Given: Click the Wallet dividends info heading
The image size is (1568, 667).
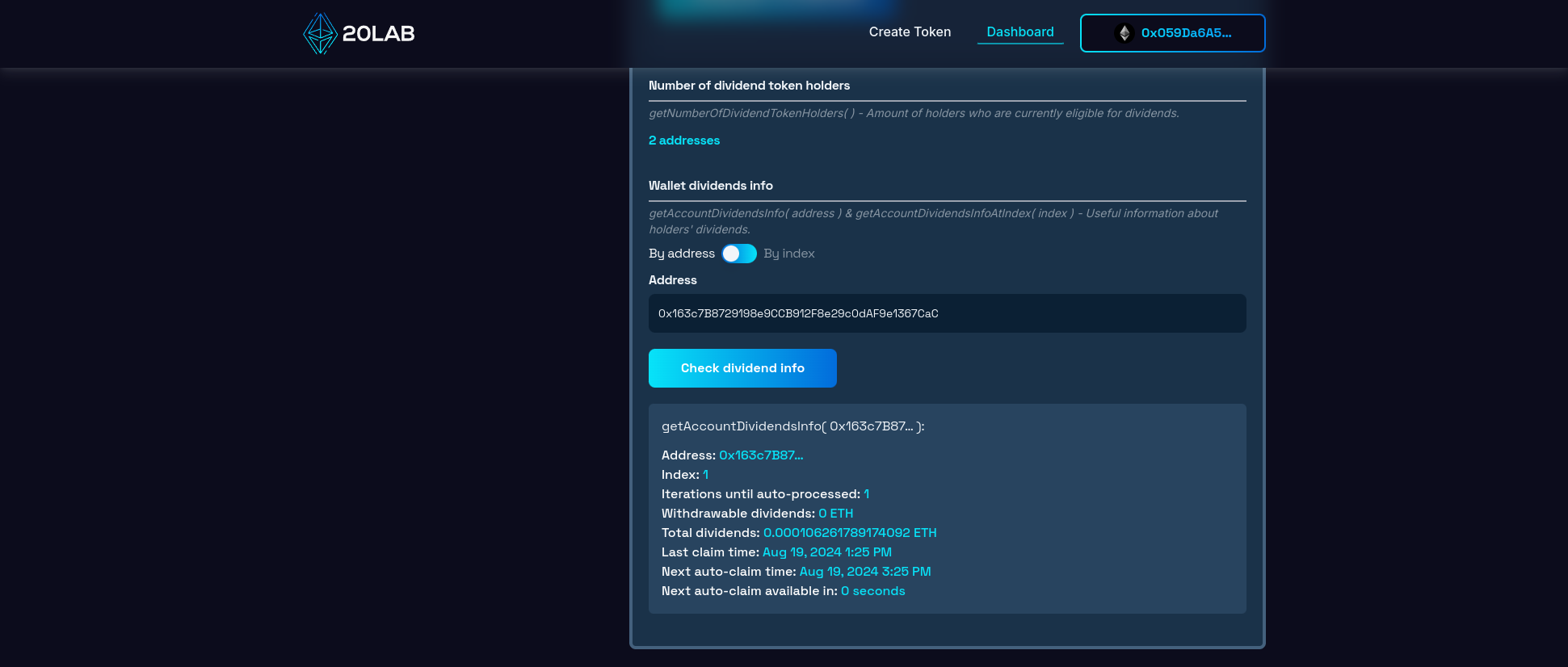Looking at the screenshot, I should click(x=711, y=186).
